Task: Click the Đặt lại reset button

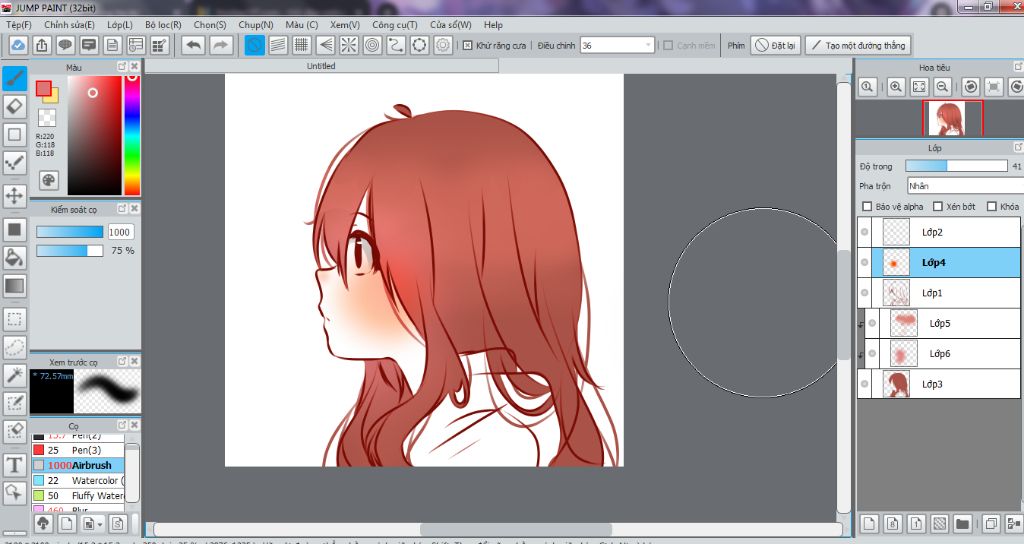Action: pos(775,46)
